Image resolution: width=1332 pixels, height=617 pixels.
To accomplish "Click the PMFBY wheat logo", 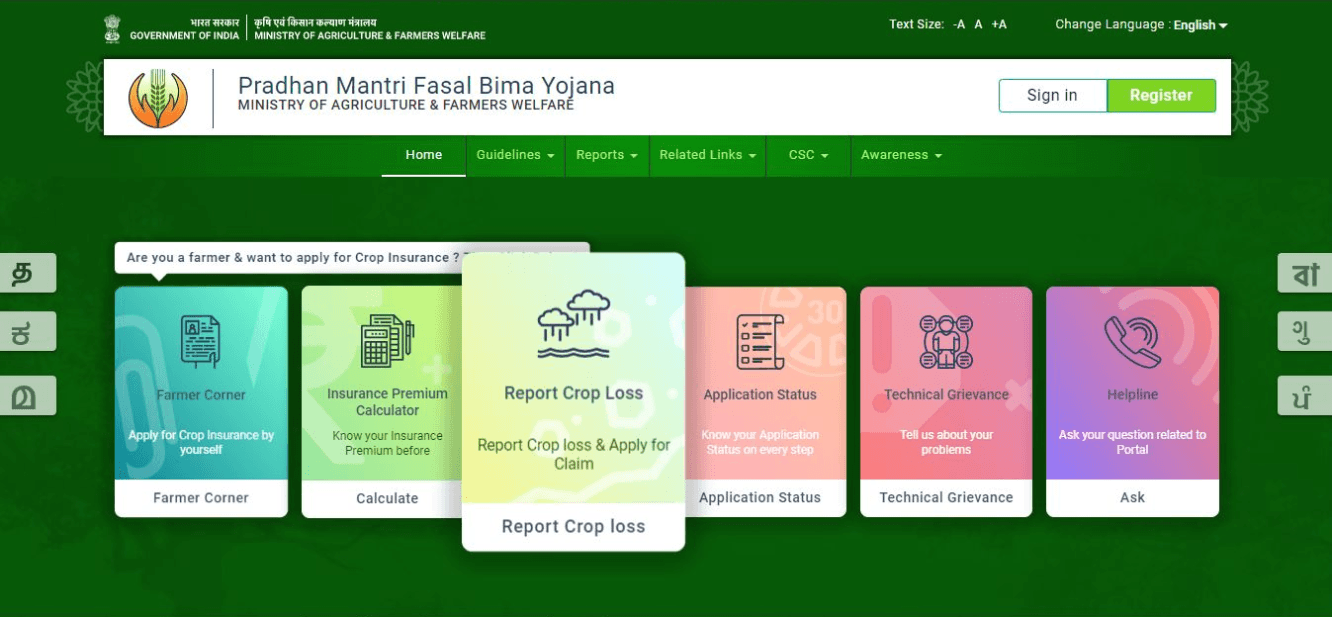I will (x=158, y=98).
